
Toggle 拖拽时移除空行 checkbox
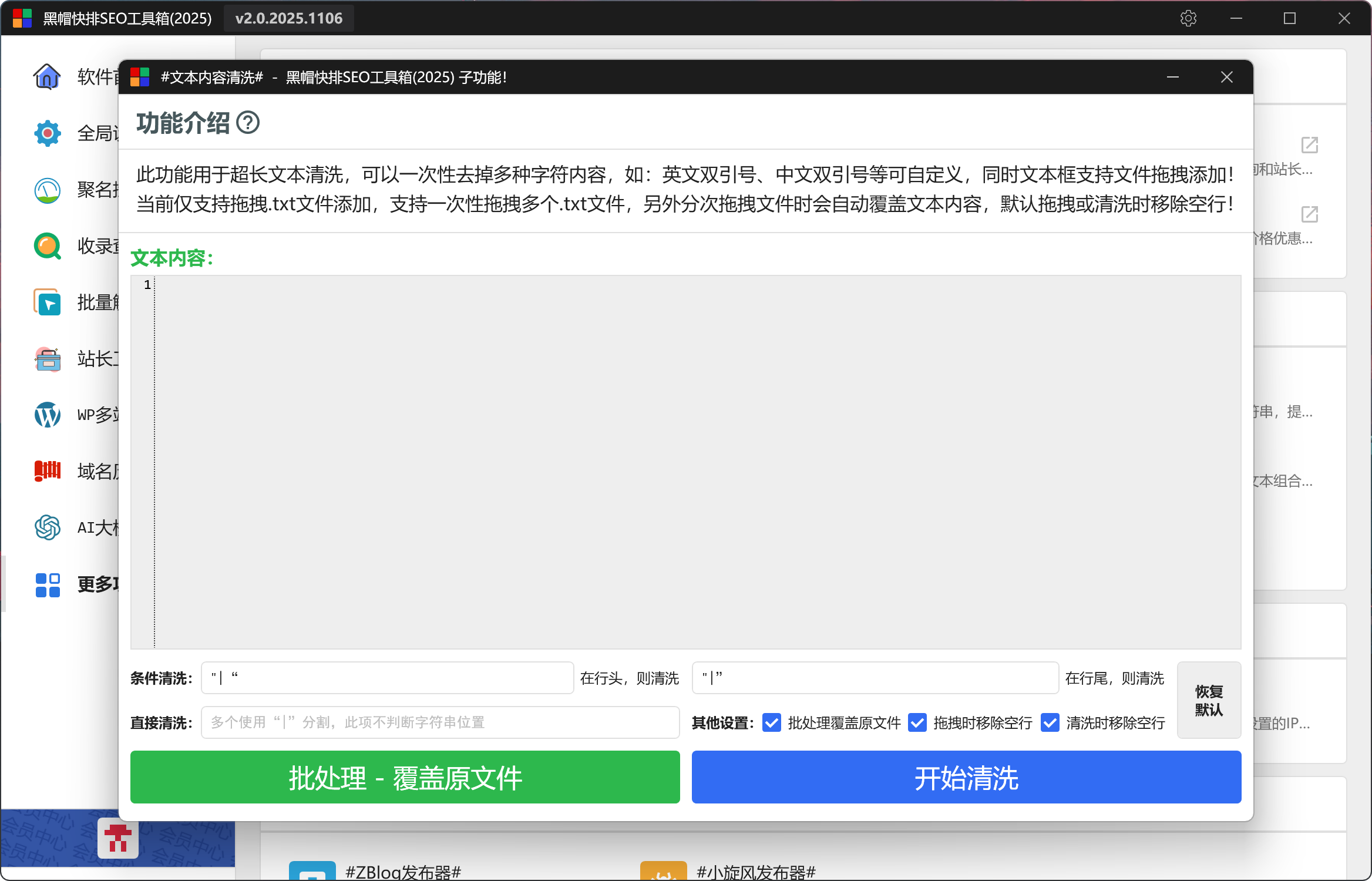pos(917,722)
